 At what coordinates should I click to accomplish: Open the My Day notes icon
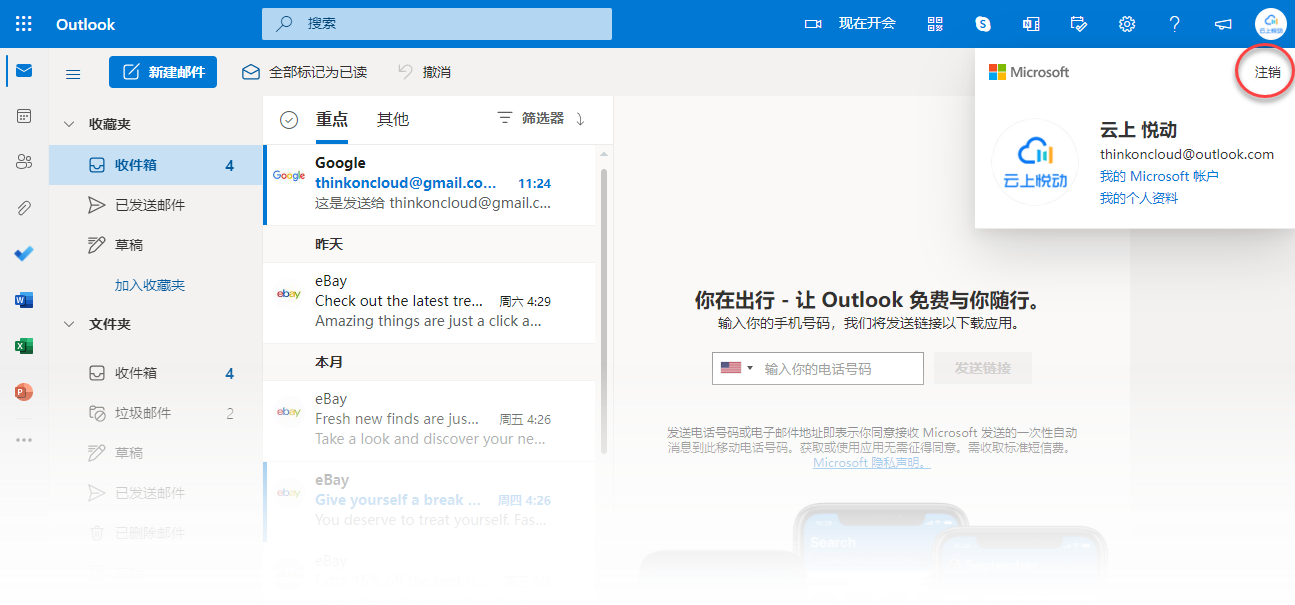[x=1079, y=24]
